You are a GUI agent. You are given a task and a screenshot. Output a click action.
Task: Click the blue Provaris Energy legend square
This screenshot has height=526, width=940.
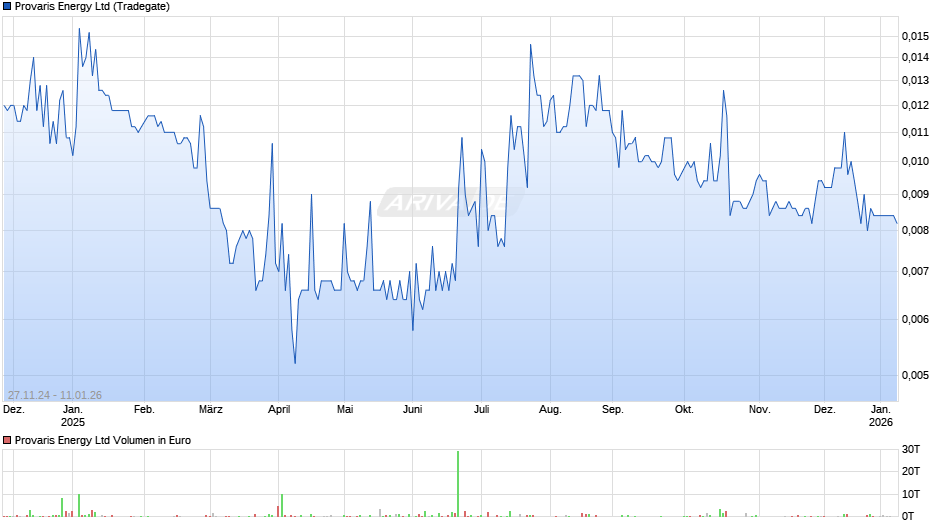[7, 7]
